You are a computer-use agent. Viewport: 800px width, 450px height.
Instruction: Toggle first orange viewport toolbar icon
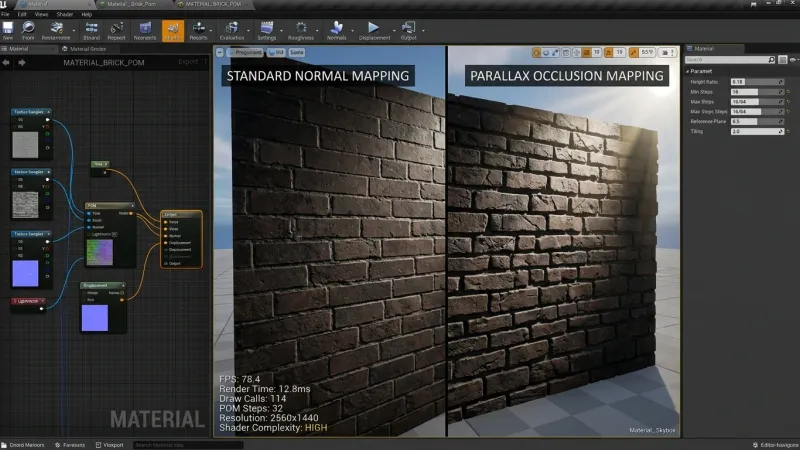pyautogui.click(x=536, y=53)
